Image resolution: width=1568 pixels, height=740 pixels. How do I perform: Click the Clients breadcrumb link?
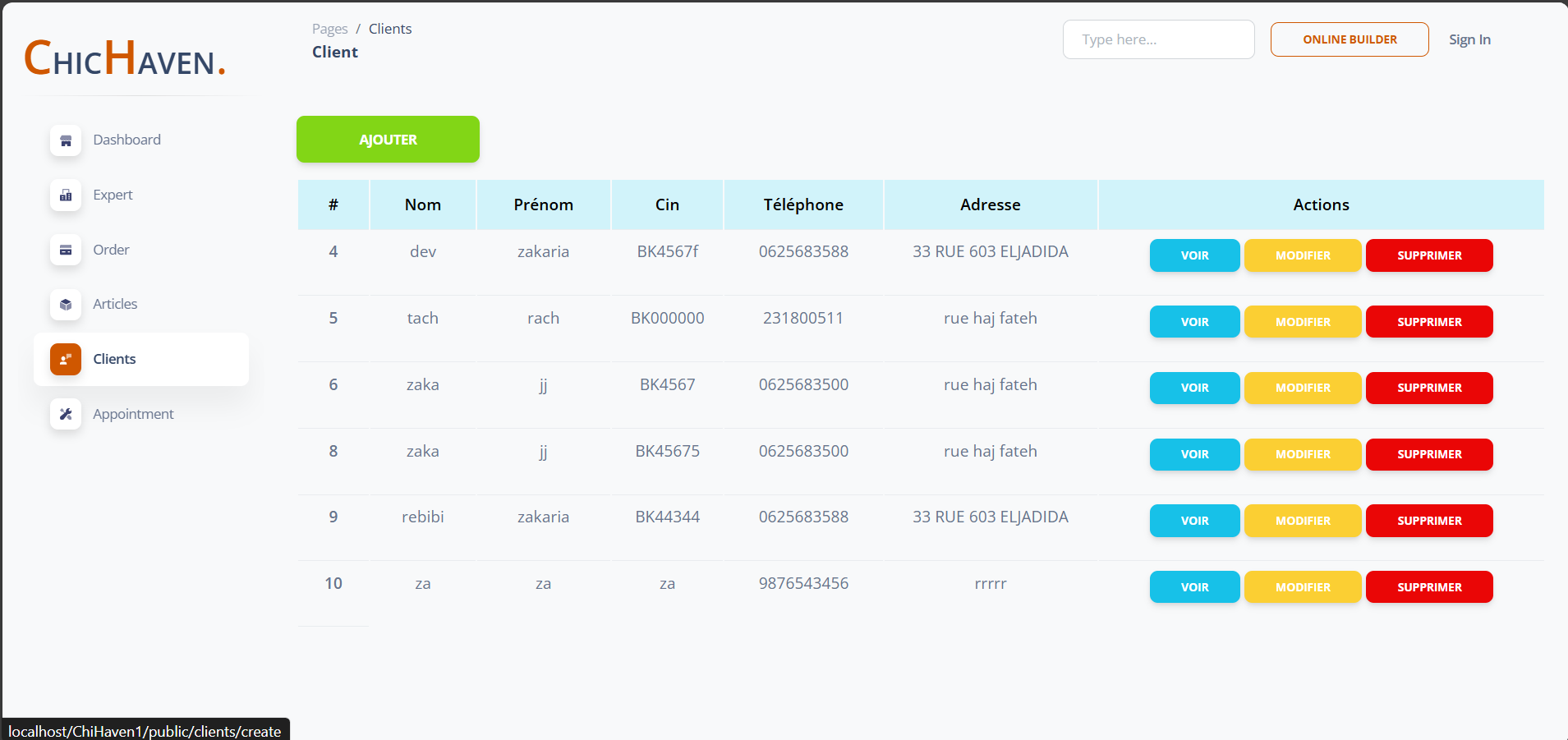tap(390, 29)
